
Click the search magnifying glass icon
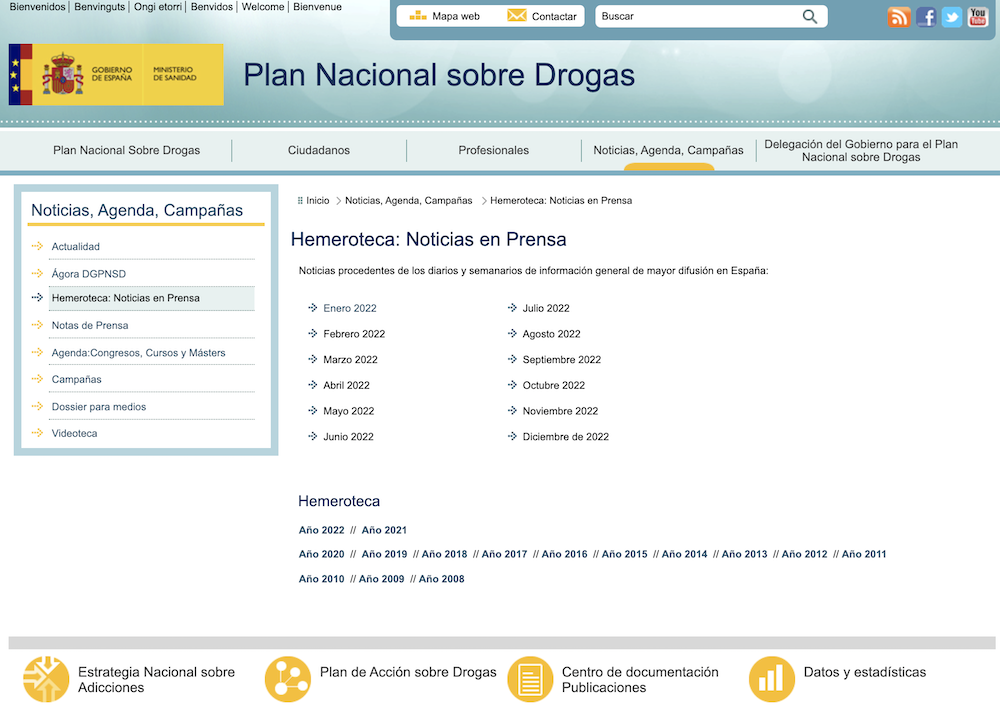click(810, 16)
